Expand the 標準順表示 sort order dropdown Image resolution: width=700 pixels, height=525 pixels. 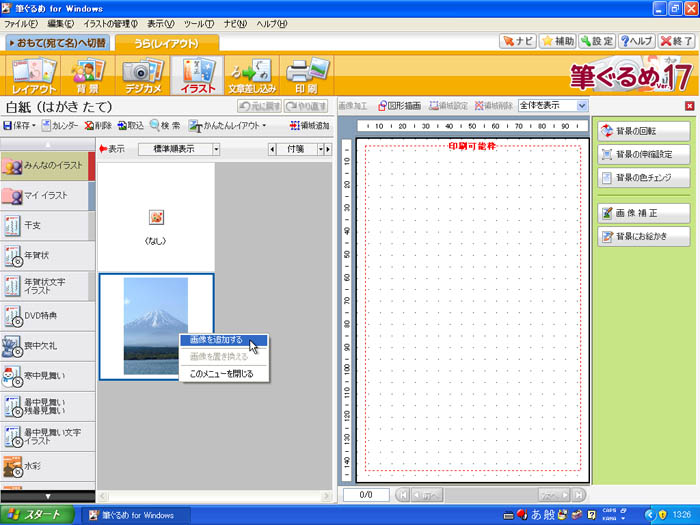point(215,149)
